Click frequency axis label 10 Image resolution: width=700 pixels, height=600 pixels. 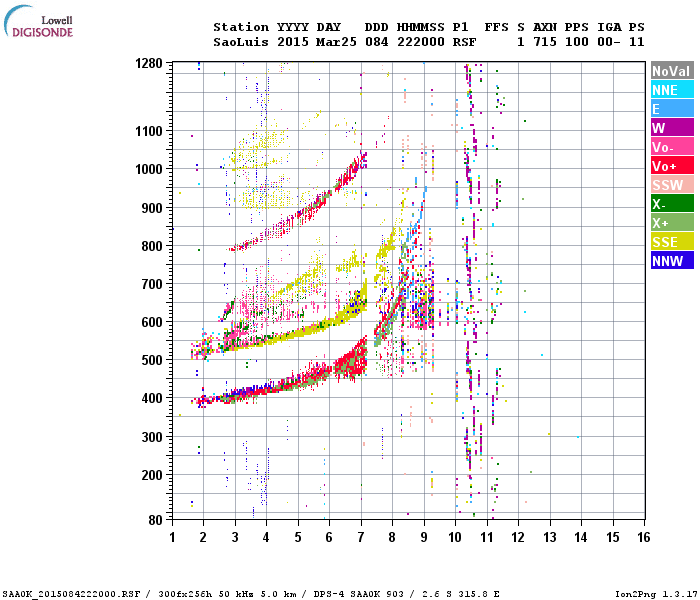tap(455, 537)
